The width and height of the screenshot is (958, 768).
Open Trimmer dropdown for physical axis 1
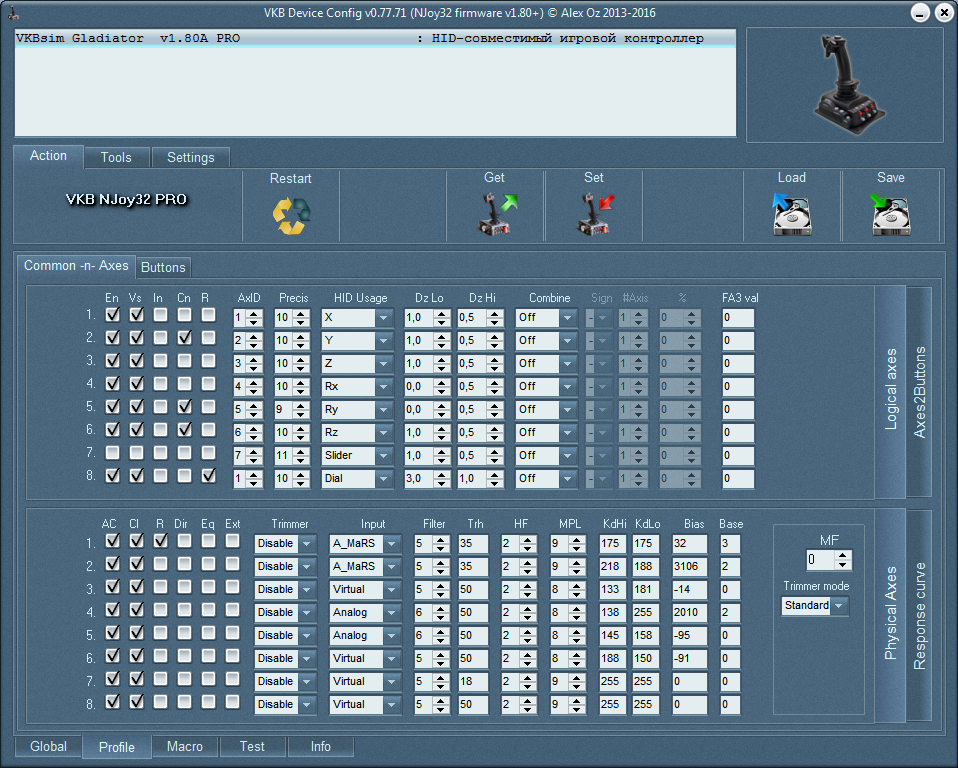pyautogui.click(x=285, y=544)
